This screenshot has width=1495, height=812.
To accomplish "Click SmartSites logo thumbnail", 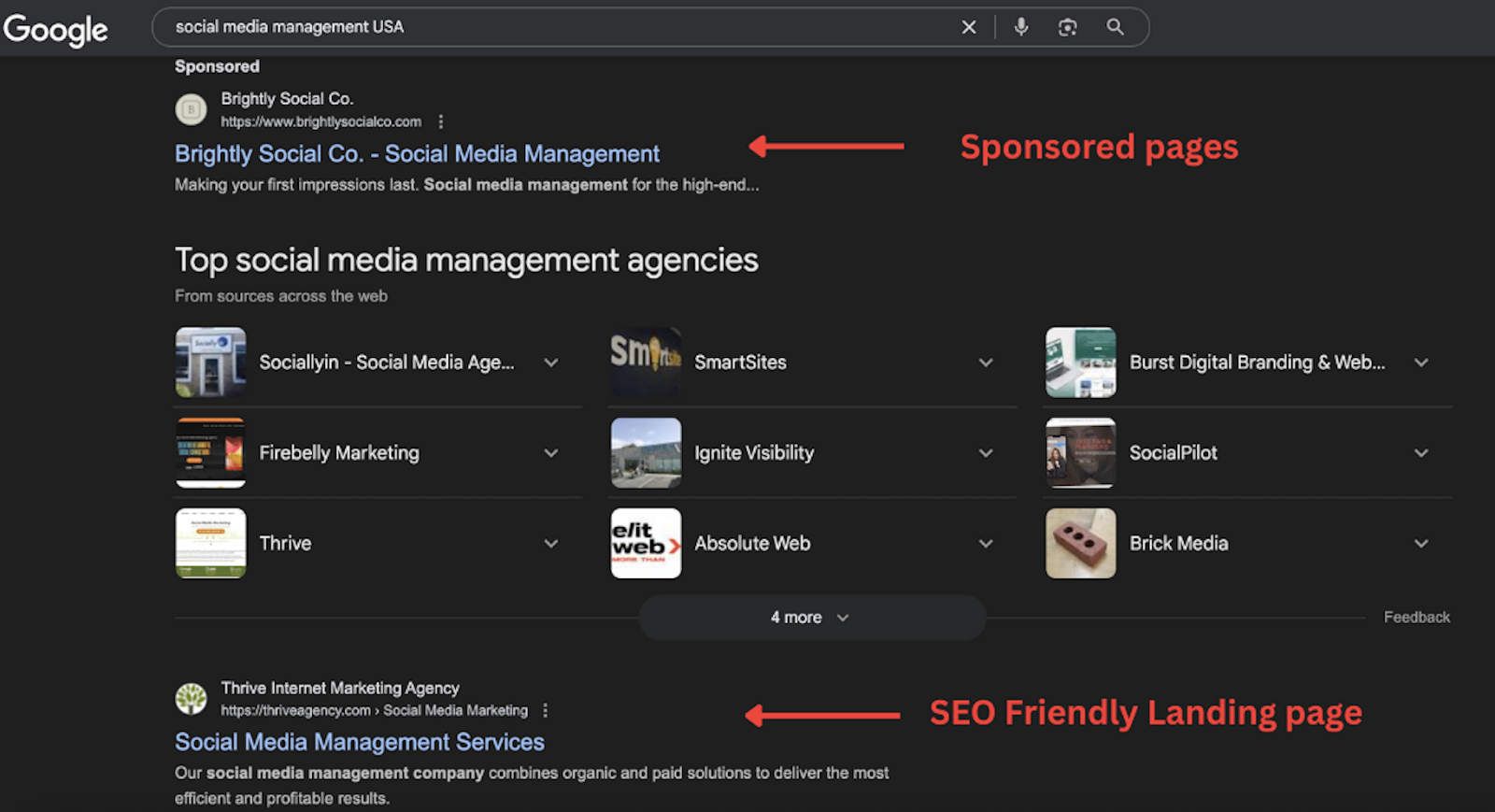I will click(x=646, y=362).
